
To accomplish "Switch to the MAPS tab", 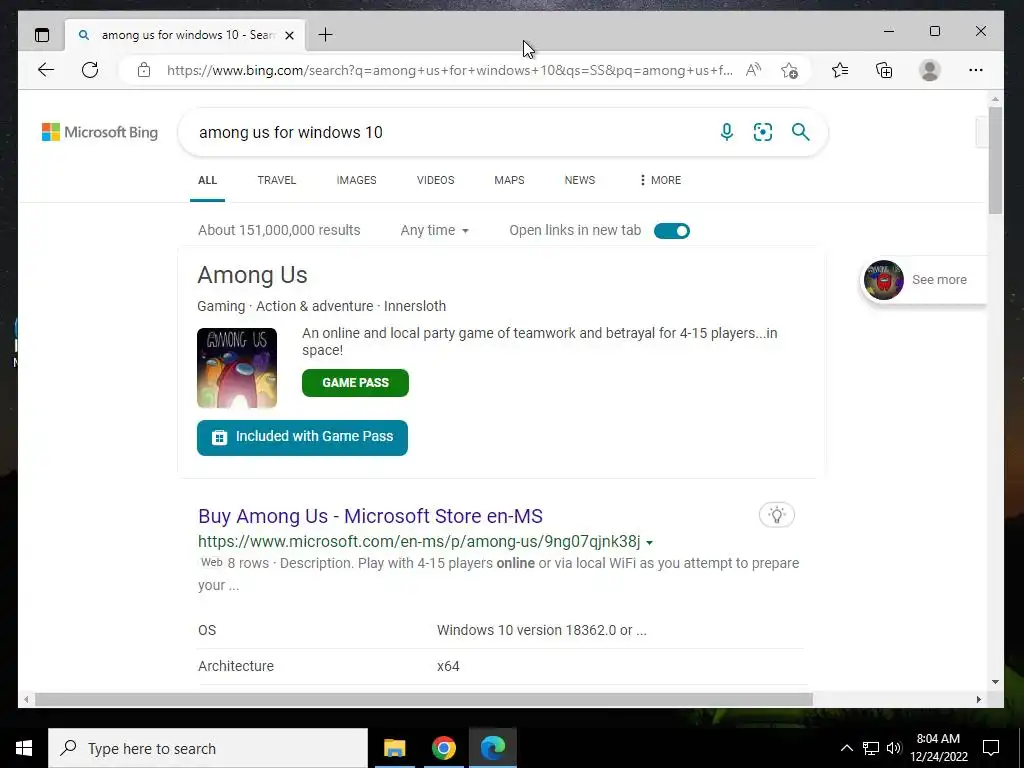I will click(x=509, y=180).
